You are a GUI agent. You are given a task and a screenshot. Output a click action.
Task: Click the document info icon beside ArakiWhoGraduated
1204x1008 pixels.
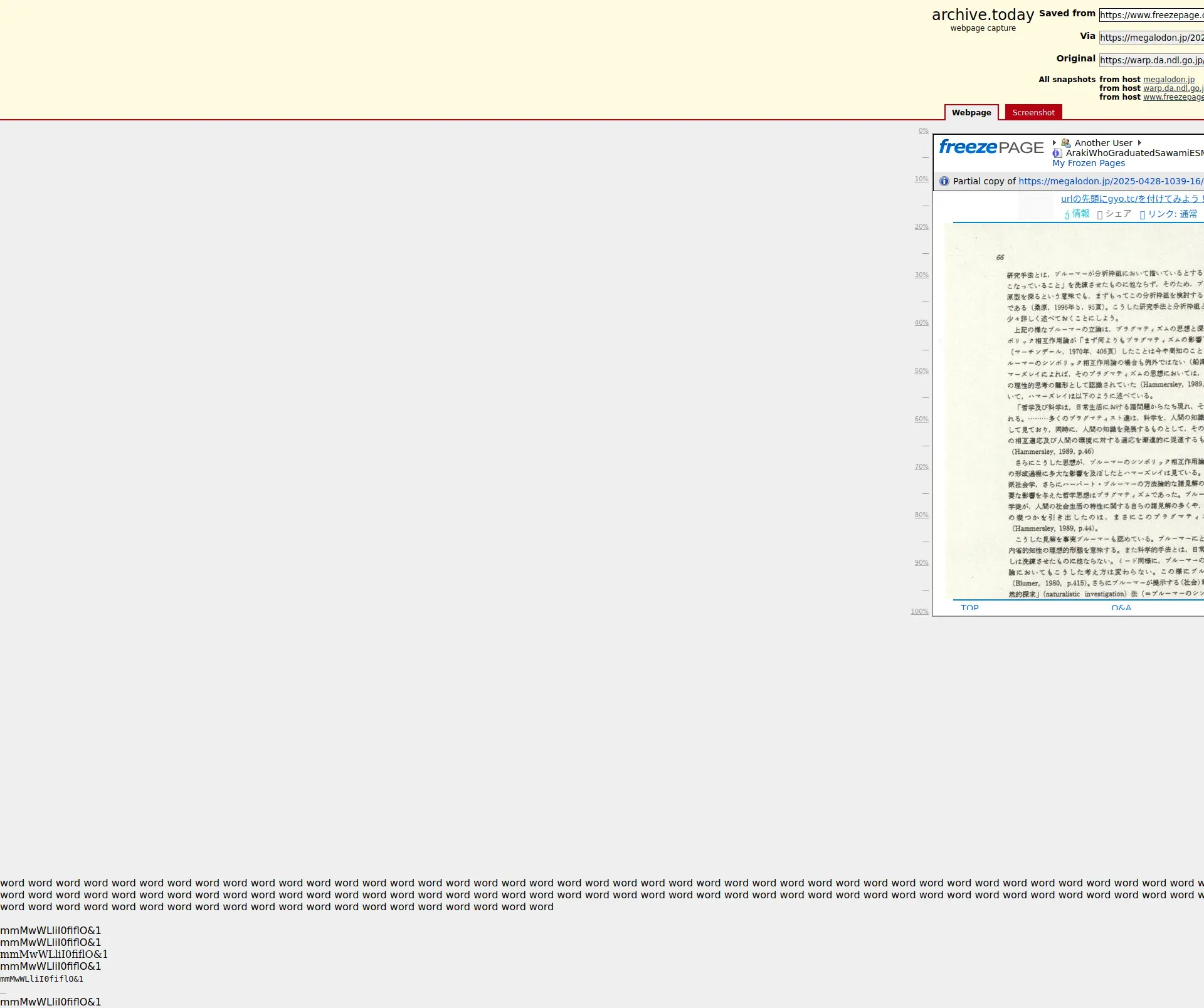coord(1057,153)
